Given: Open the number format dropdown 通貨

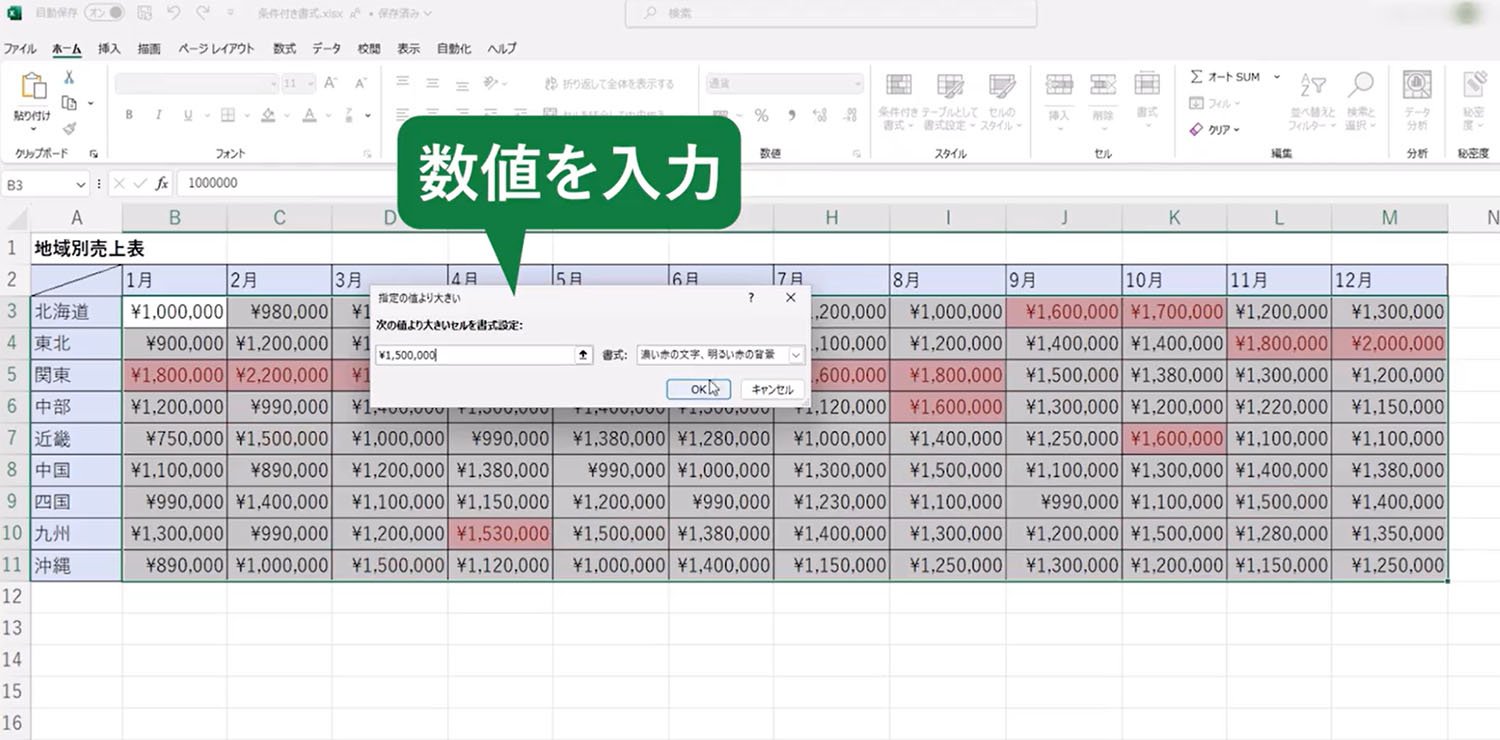Looking at the screenshot, I should click(856, 84).
